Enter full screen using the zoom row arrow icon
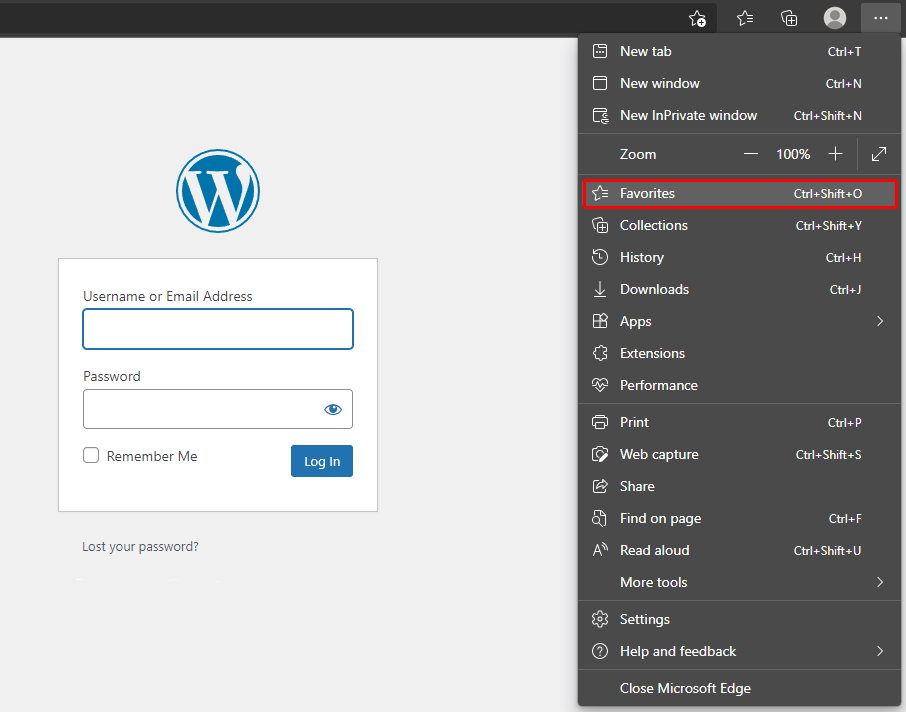 point(879,154)
